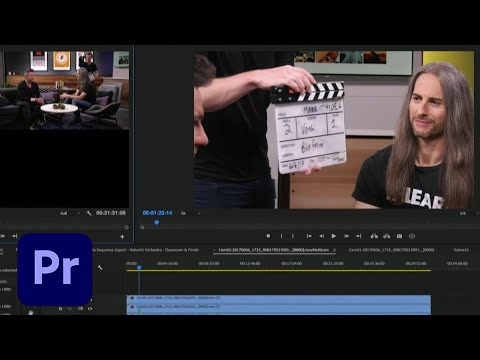Image resolution: width=480 pixels, height=360 pixels.
Task: Click the Source monitor zoom bar handle
Action: (x=127, y=227)
